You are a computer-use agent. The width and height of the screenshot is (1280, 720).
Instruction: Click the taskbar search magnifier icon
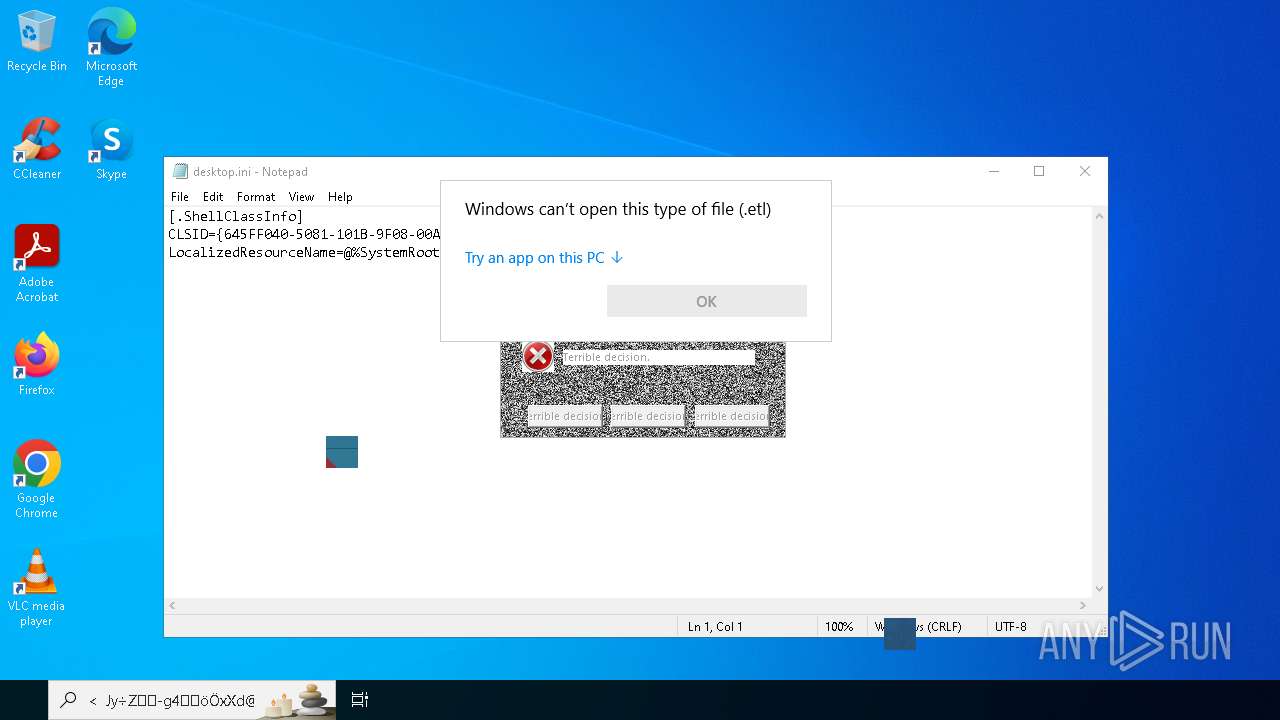click(x=68, y=700)
